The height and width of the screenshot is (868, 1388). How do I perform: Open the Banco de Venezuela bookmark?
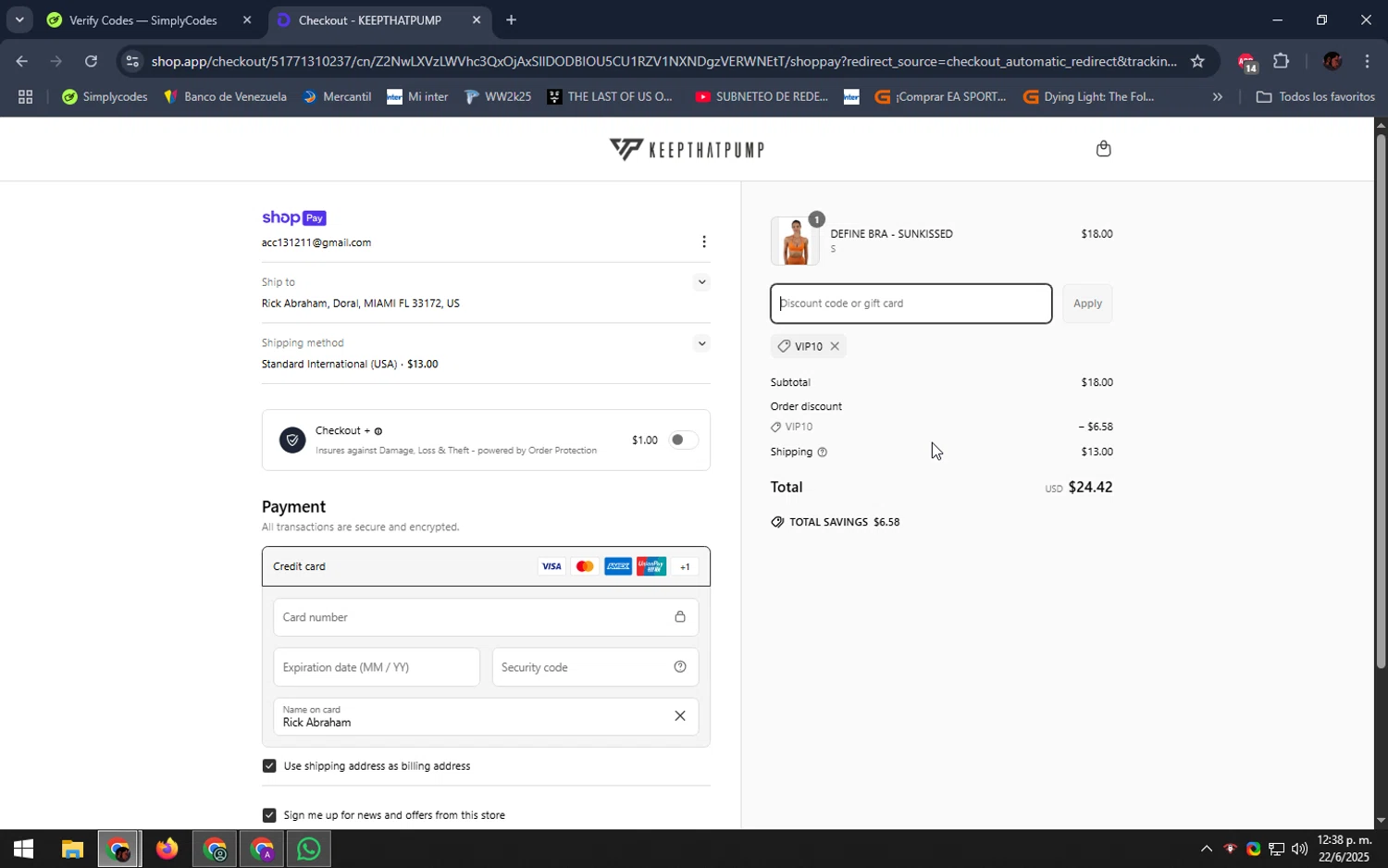pyautogui.click(x=225, y=96)
